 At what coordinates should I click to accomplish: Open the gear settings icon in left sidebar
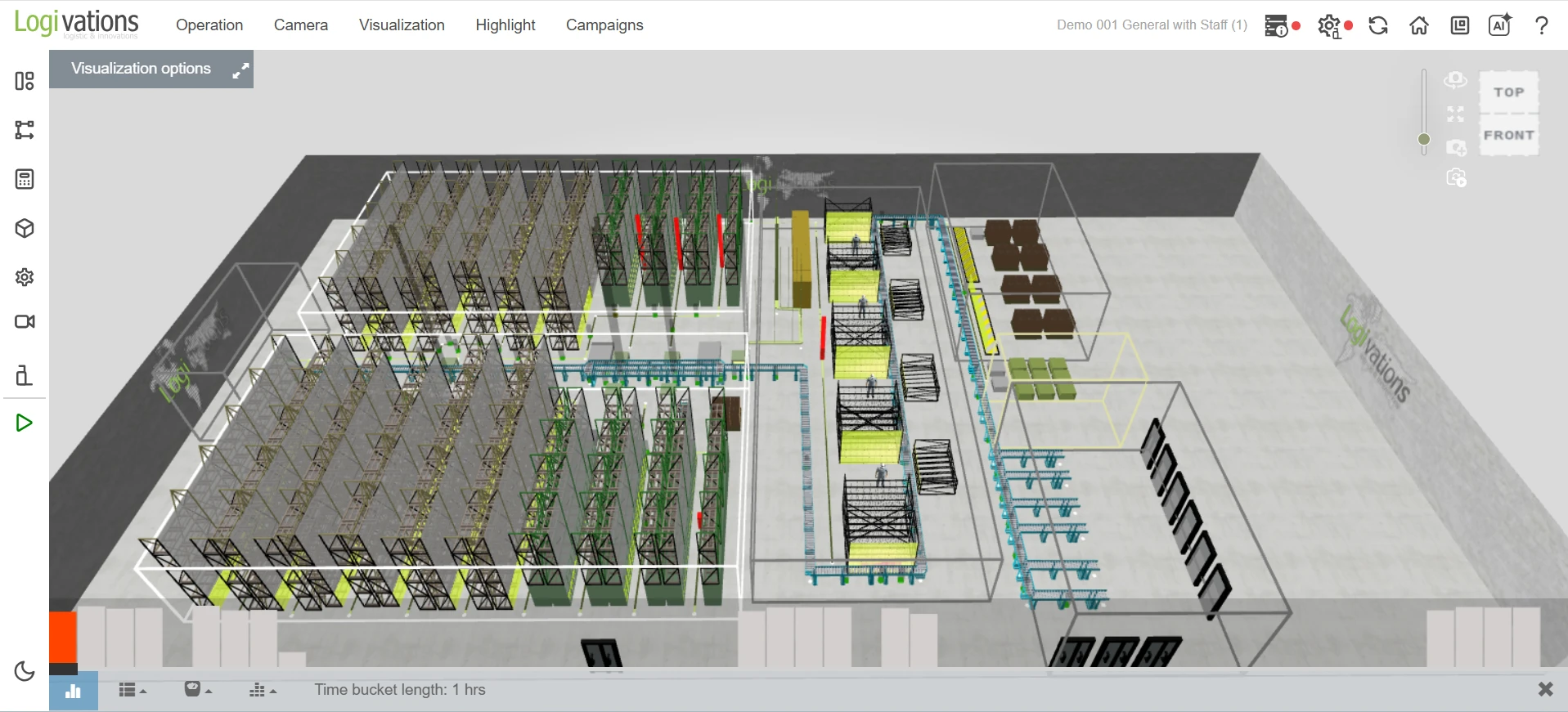click(25, 277)
